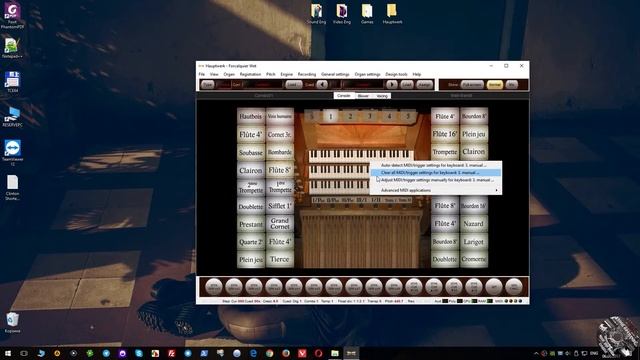Open the Notepad++ desktop shortcut
This screenshot has height=360, width=640.
click(12, 48)
